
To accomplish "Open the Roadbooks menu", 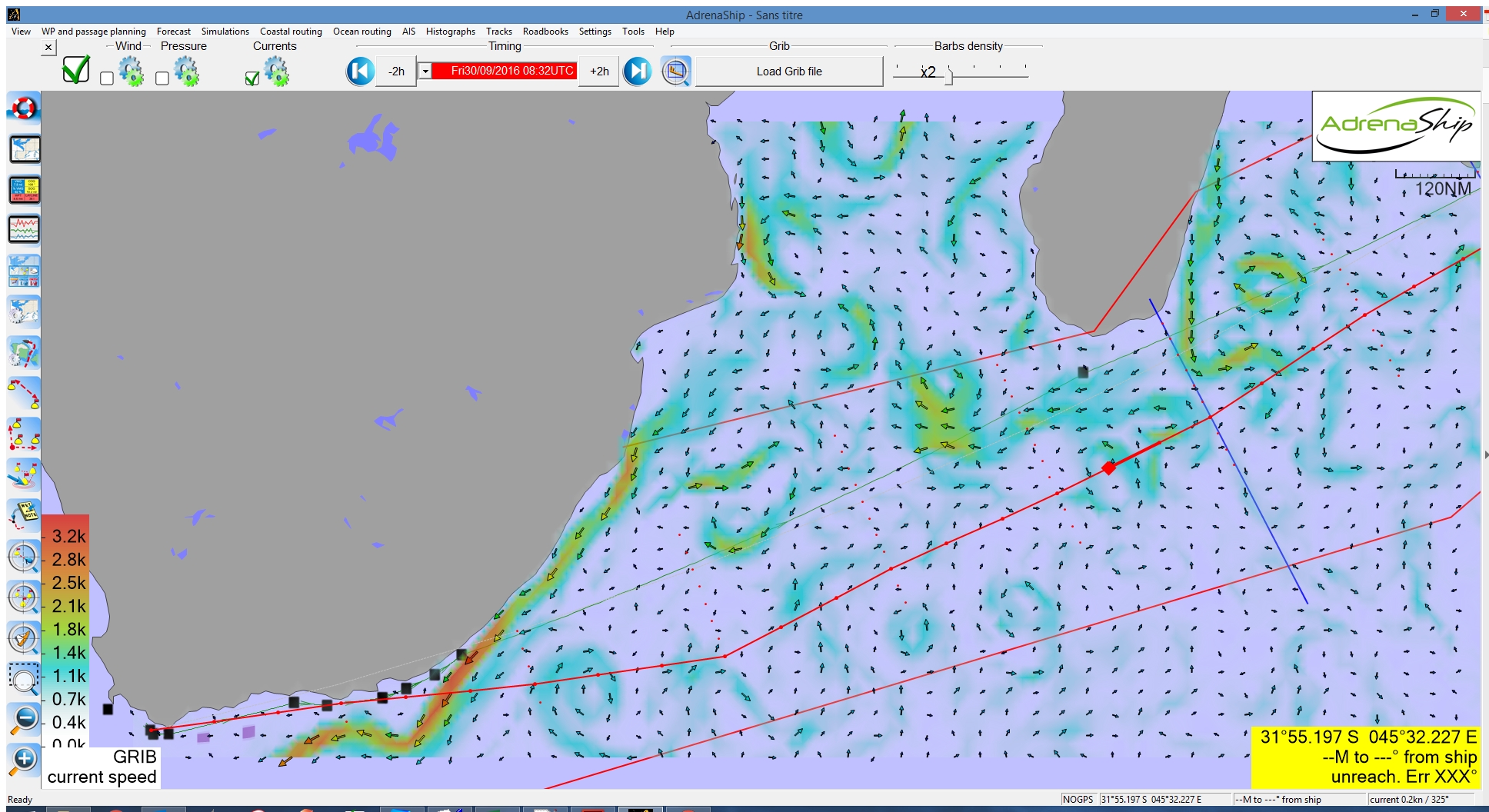I will pyautogui.click(x=545, y=32).
